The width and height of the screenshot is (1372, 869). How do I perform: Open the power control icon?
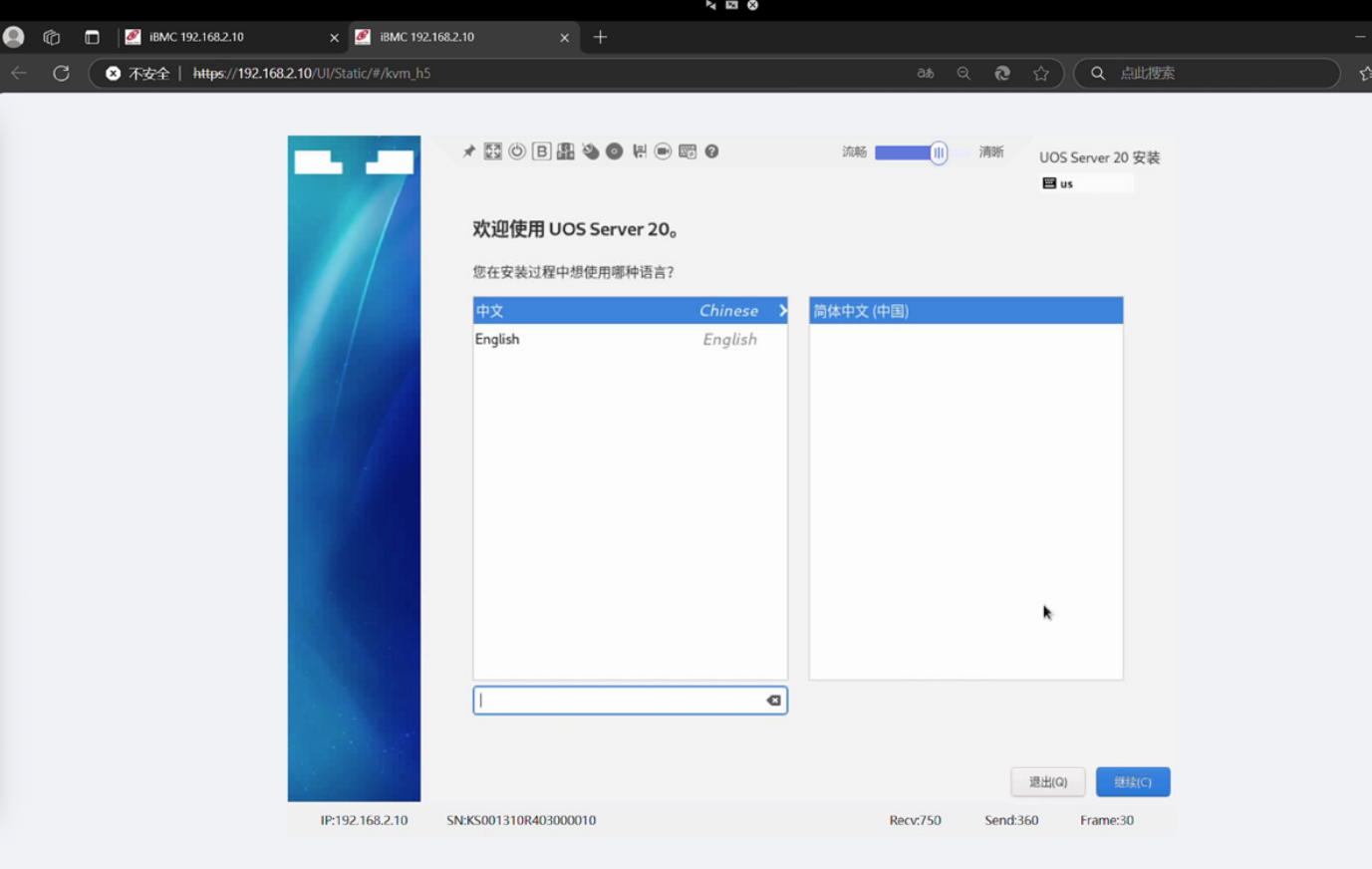(x=517, y=151)
